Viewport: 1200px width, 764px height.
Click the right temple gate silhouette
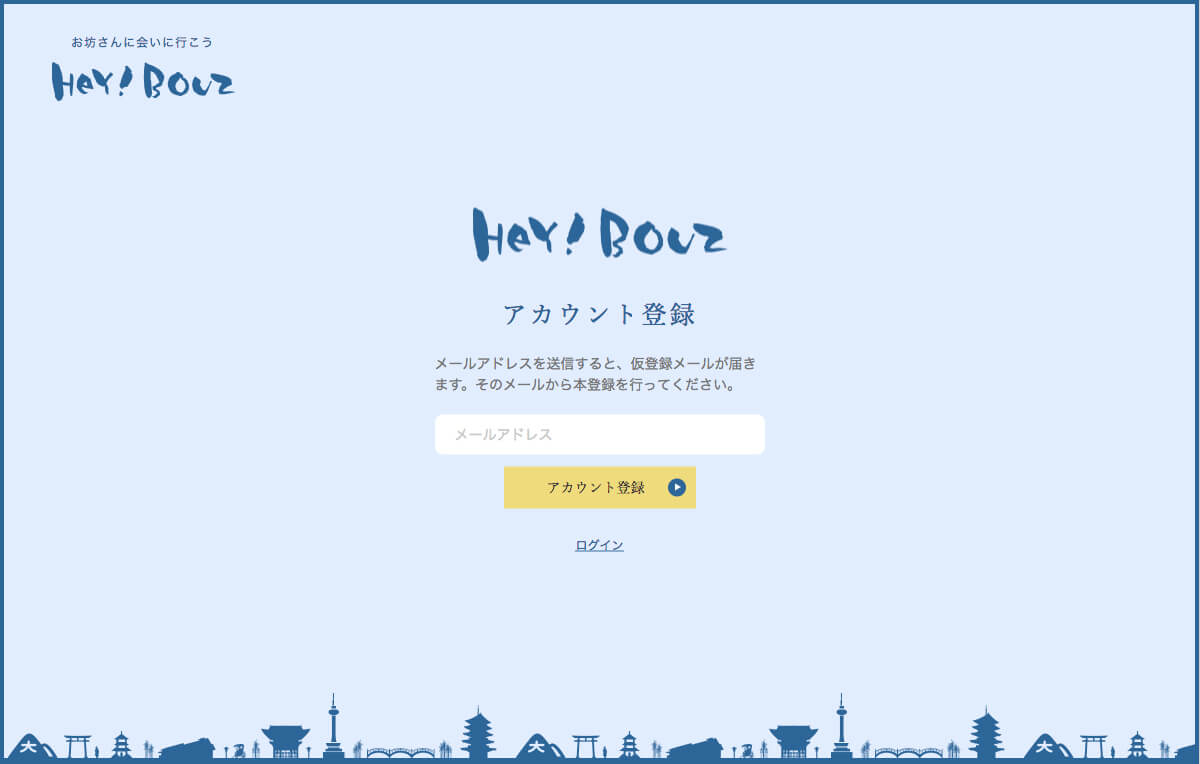794,741
